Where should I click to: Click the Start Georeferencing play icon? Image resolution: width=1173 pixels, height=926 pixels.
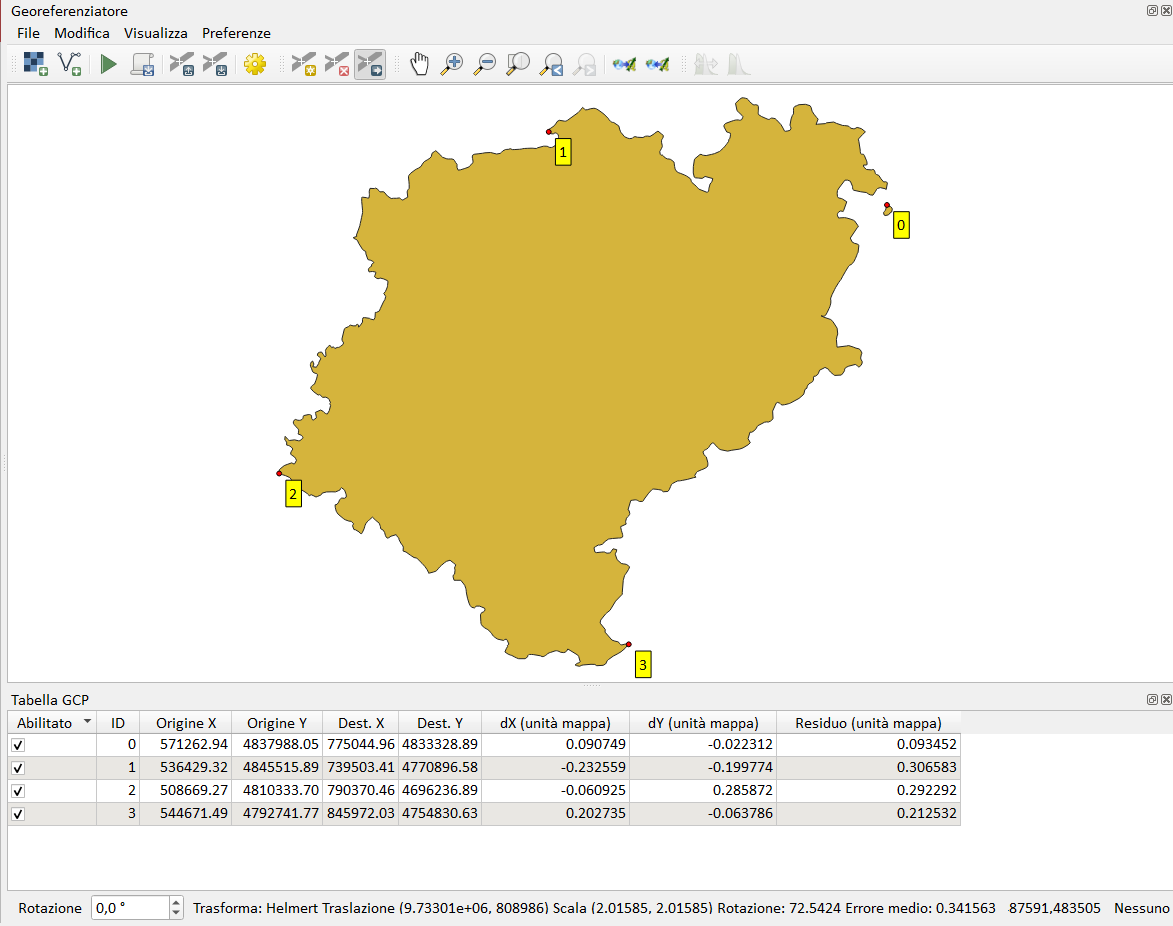108,65
